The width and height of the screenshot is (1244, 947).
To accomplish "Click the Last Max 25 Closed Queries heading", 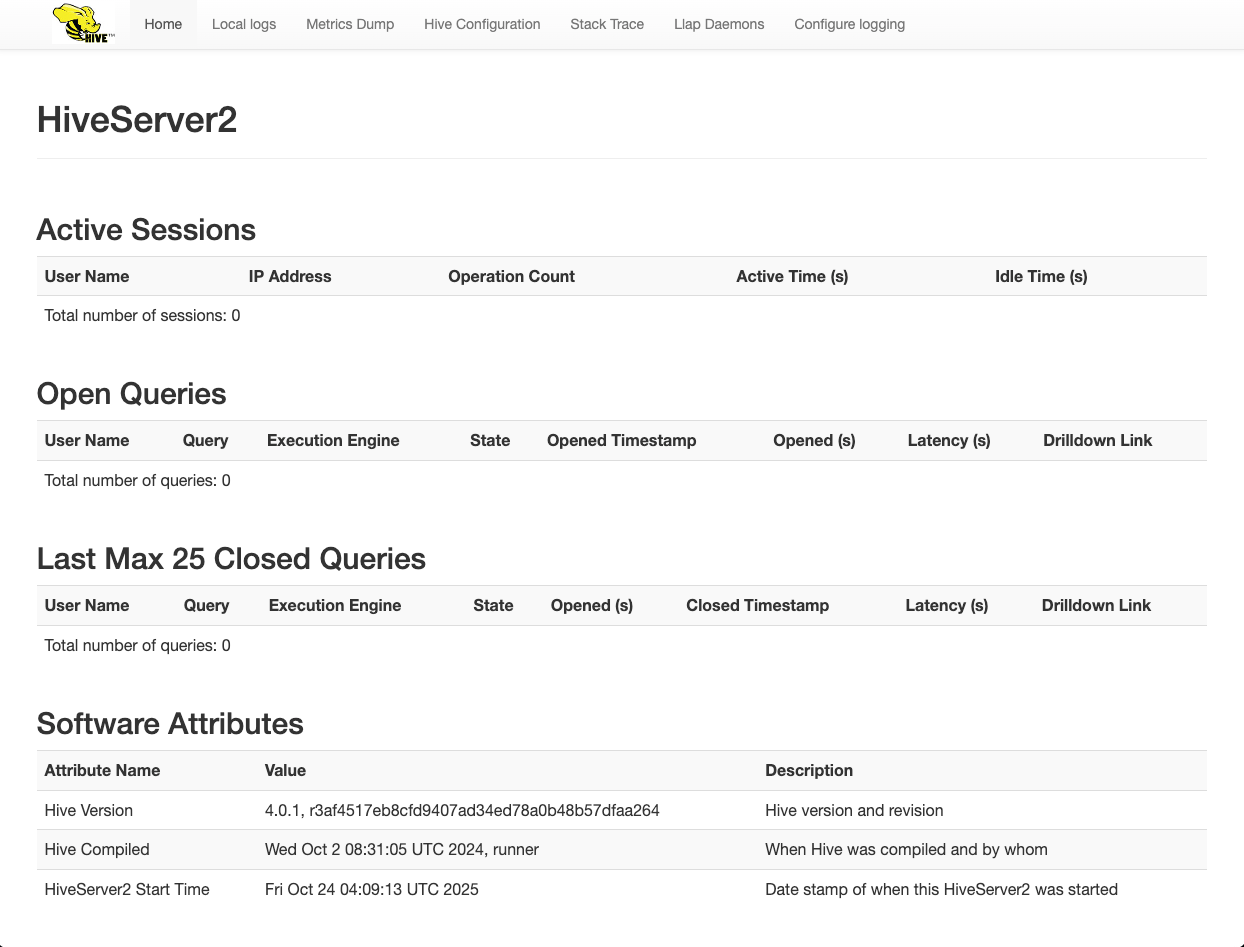I will pyautogui.click(x=231, y=559).
